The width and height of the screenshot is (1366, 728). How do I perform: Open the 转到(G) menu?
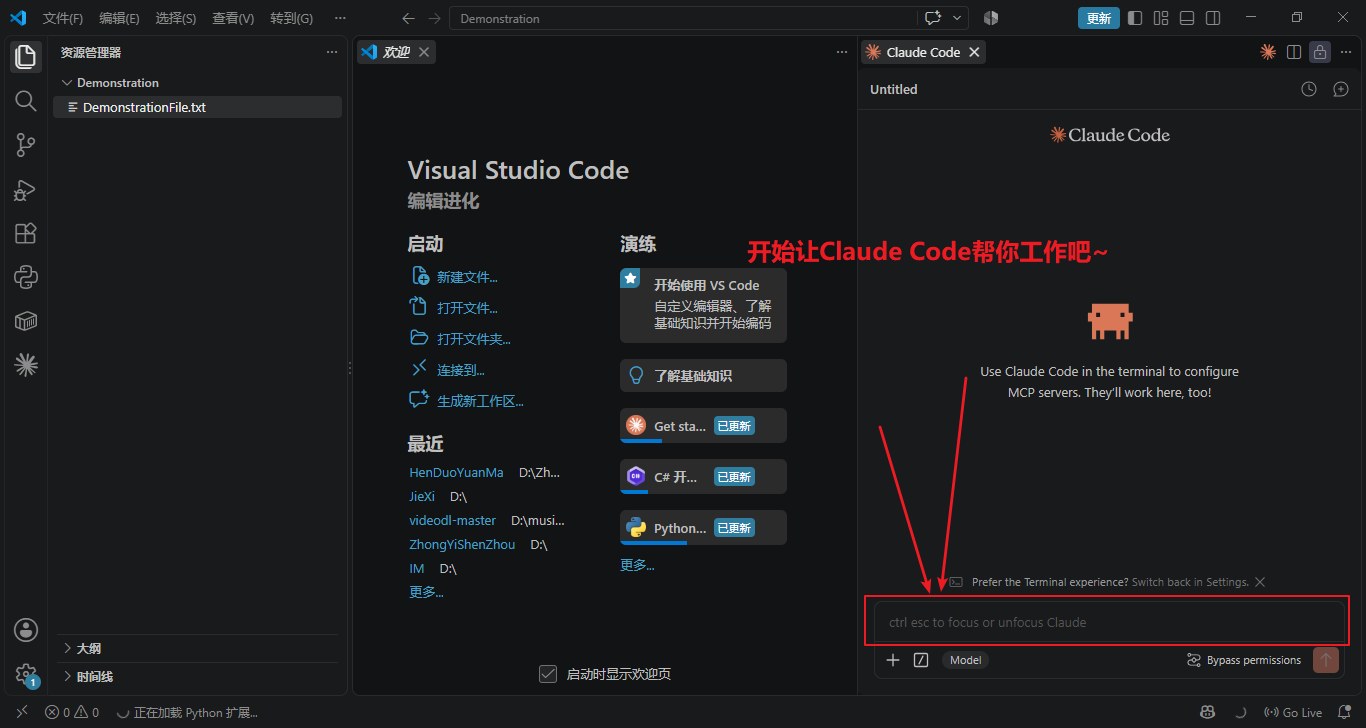point(291,18)
